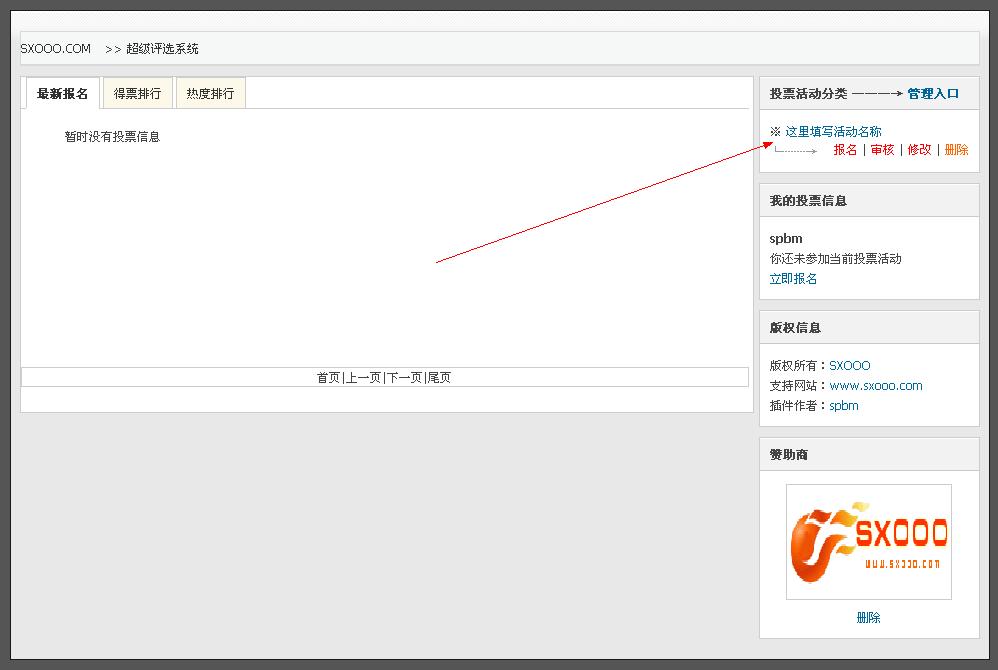Screen dimensions: 998x670
Task: Click the red 修改 link
Action: 919,150
